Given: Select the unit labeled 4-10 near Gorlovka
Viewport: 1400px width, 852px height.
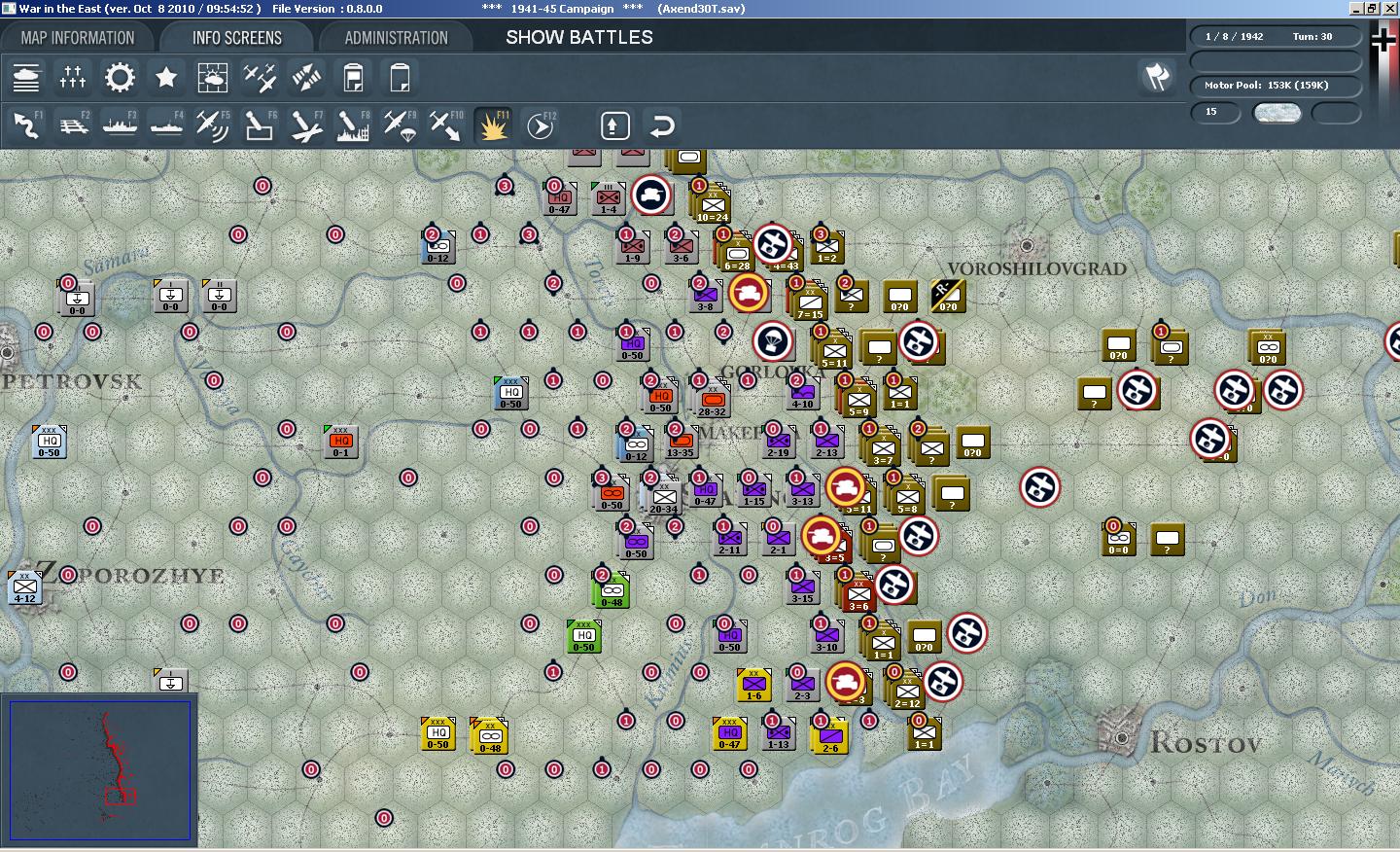Looking at the screenshot, I should (x=802, y=393).
